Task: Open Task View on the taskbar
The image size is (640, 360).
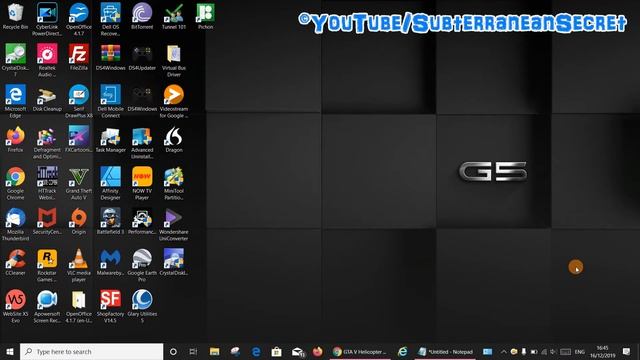Action: pyautogui.click(x=193, y=351)
